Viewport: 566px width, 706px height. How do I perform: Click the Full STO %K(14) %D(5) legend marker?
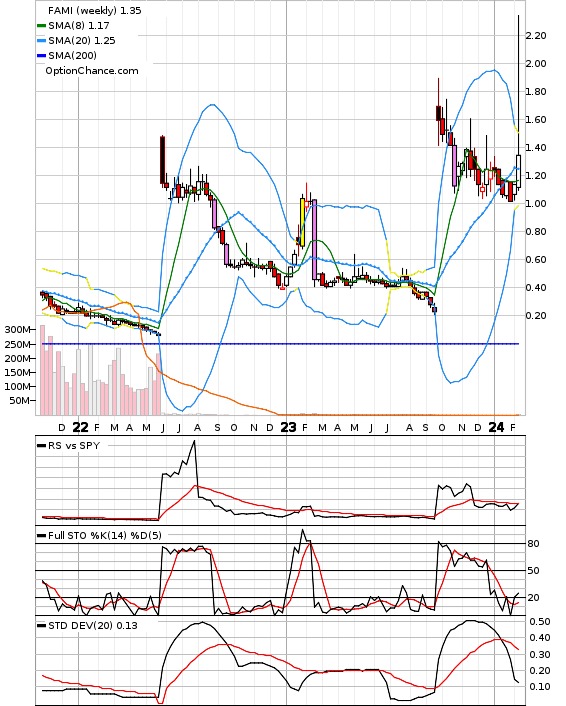(41, 536)
